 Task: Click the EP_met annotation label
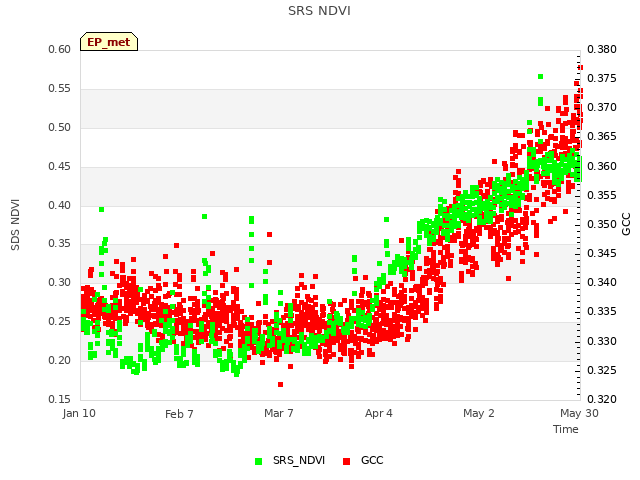coord(109,42)
